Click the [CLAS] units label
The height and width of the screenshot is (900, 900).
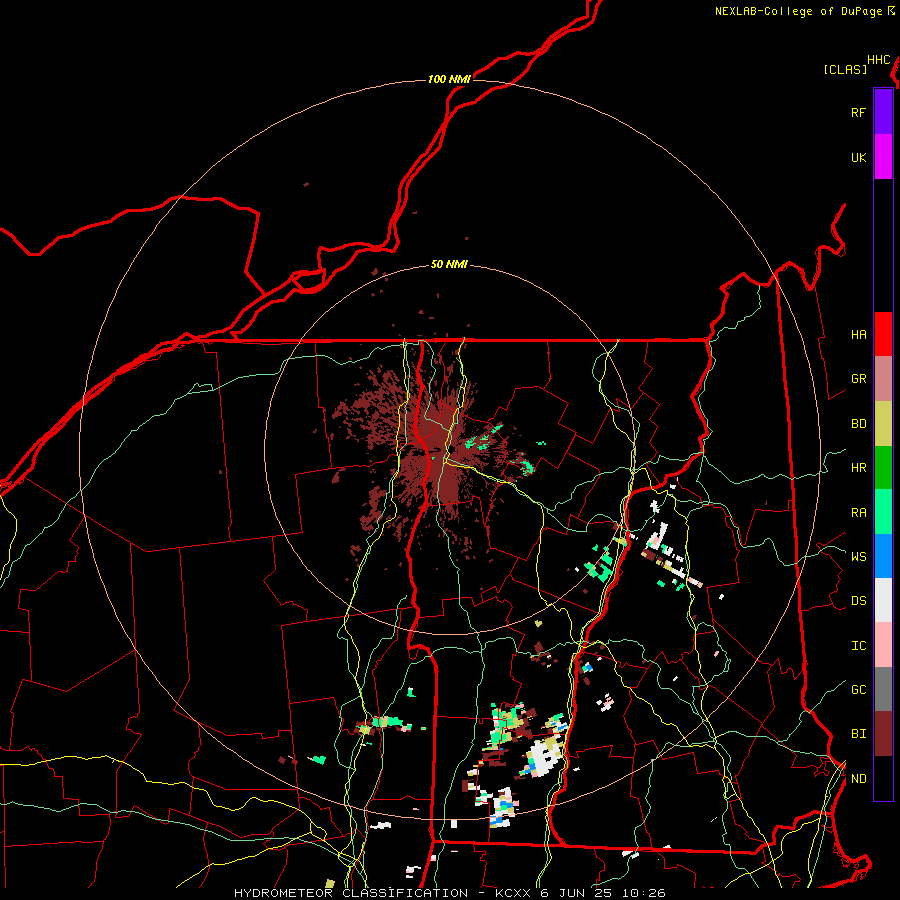[x=845, y=69]
